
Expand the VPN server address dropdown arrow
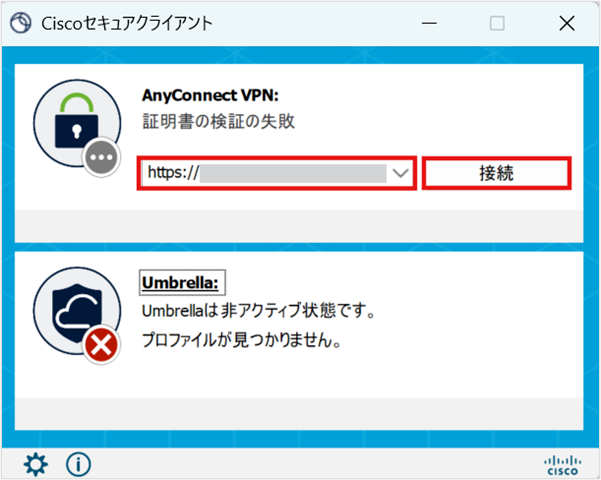(x=401, y=173)
